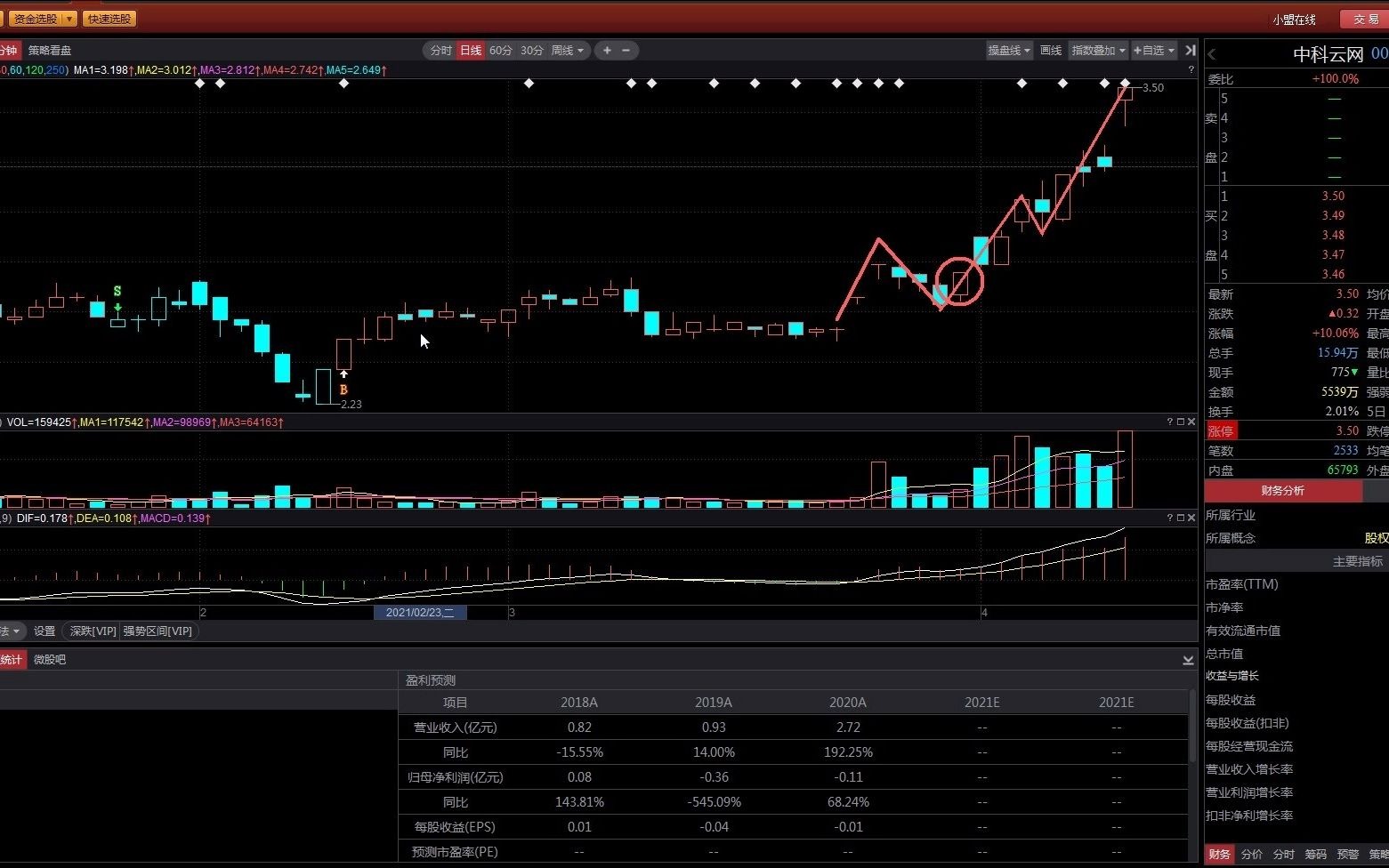Screen dimensions: 1389x868
Task: Open main chart help question mark
Action: pos(1191,69)
